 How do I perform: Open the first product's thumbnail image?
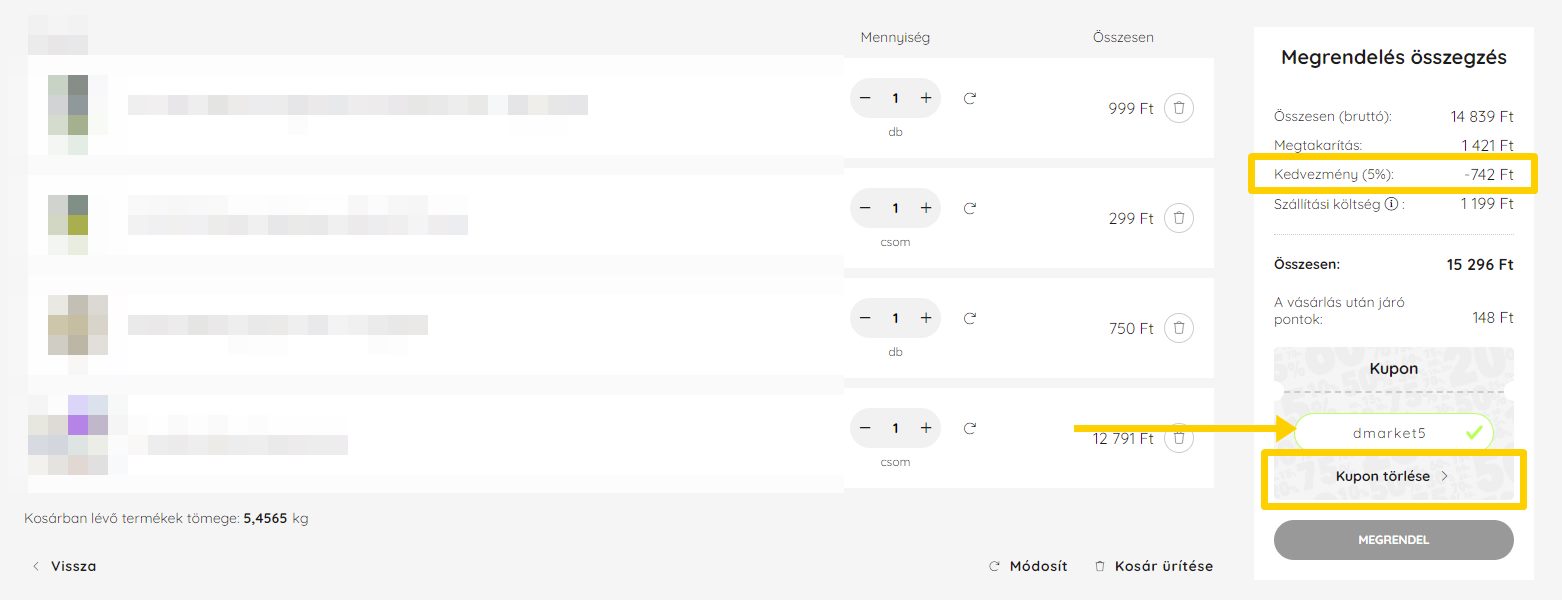click(68, 114)
